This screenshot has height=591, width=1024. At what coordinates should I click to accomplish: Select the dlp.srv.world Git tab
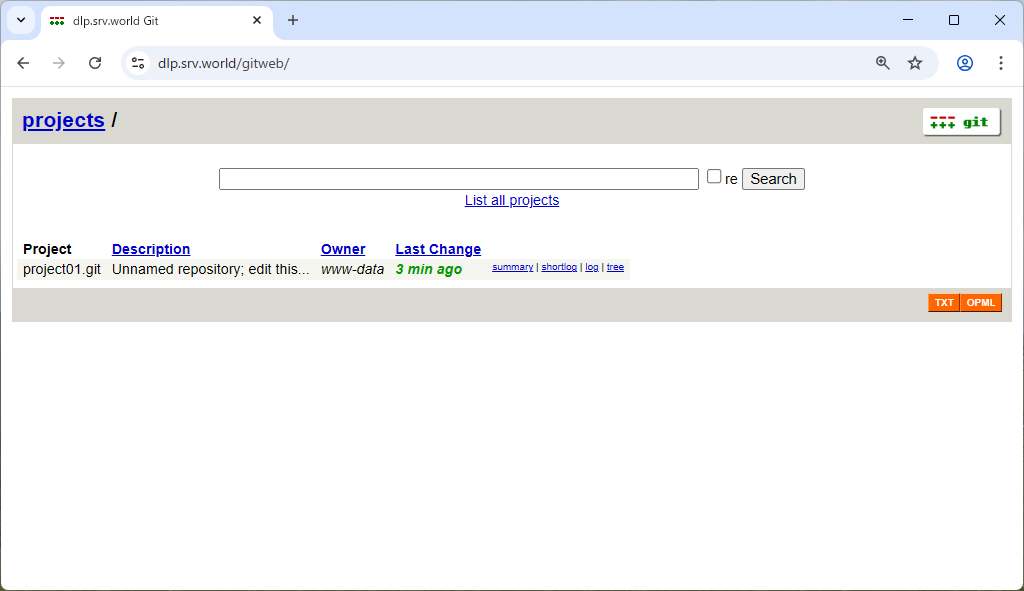150,20
